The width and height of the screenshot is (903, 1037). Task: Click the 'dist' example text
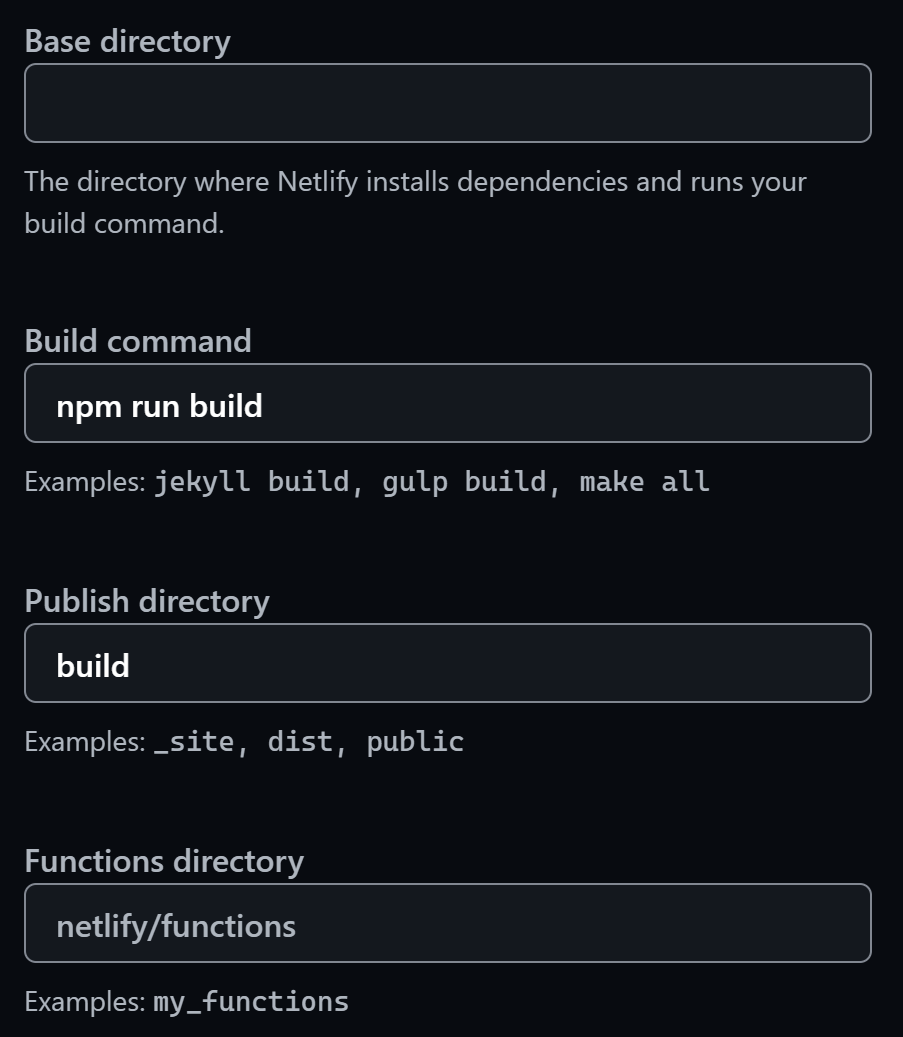[x=299, y=741]
